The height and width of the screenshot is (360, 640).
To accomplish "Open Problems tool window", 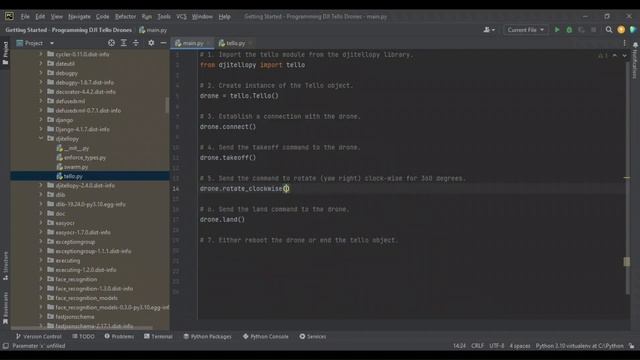I will pyautogui.click(x=119, y=336).
